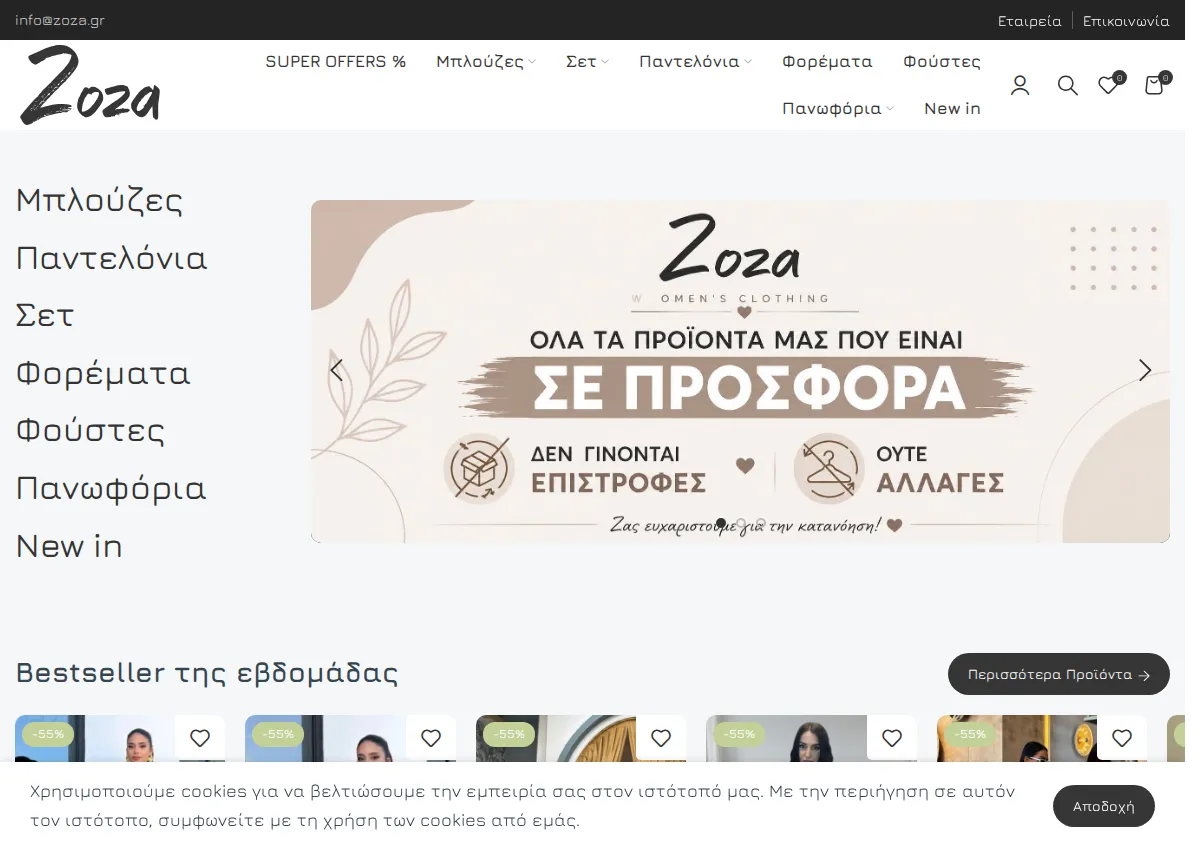
Task: Open Παντελόνια in top navigation
Action: pos(689,61)
